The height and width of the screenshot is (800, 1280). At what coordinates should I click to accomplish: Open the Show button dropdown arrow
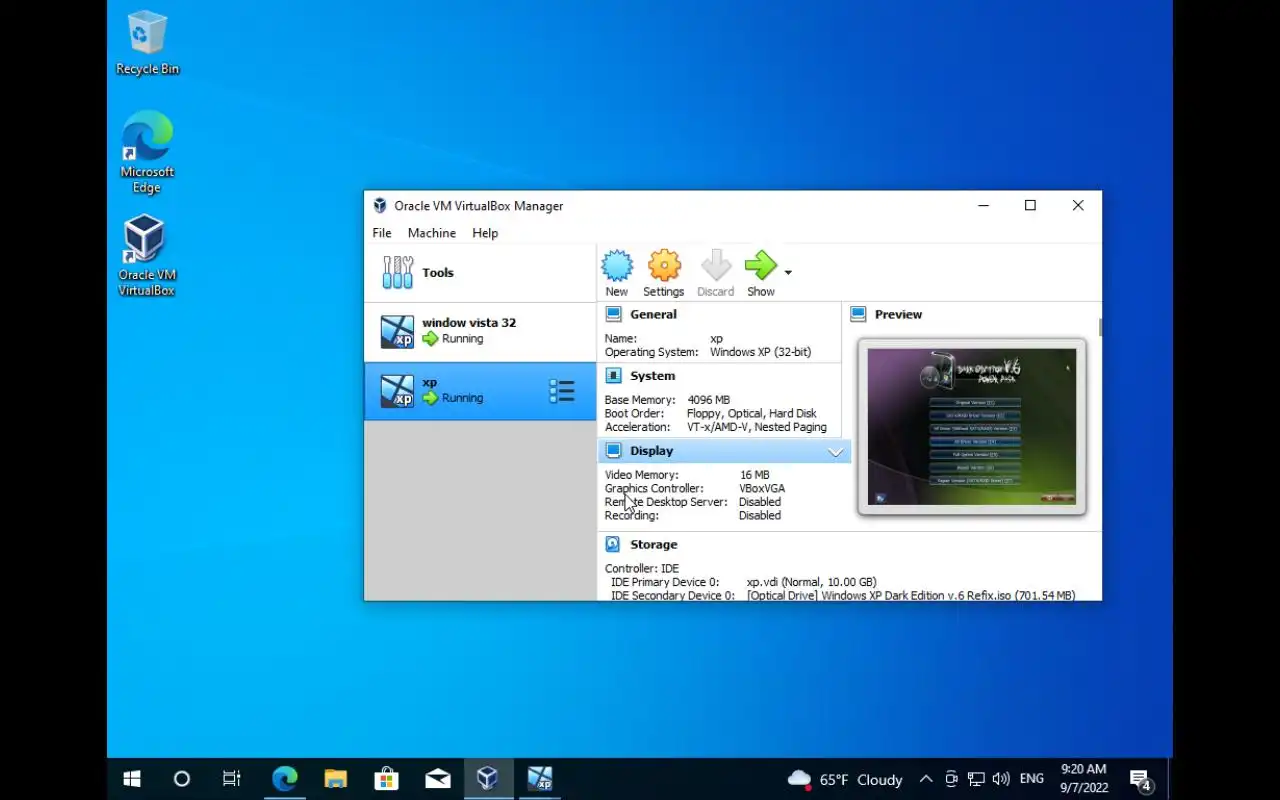click(x=788, y=272)
